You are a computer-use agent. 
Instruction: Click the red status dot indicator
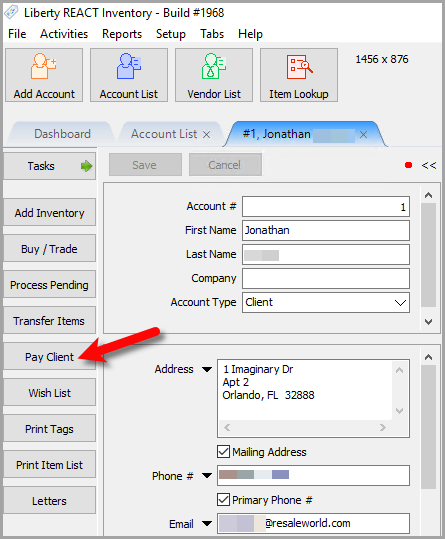(408, 165)
